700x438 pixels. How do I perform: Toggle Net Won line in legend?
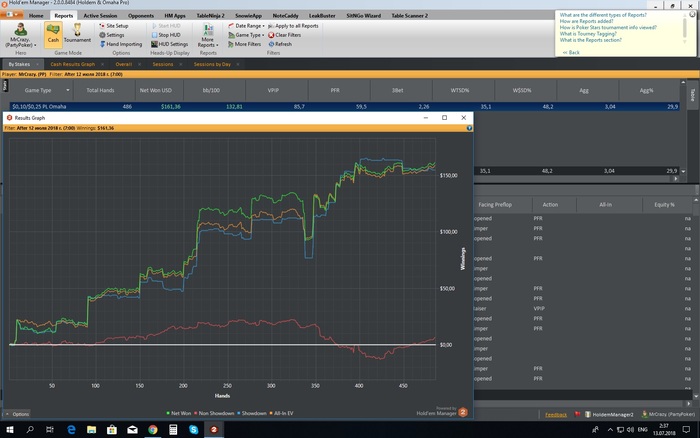[x=179, y=413]
